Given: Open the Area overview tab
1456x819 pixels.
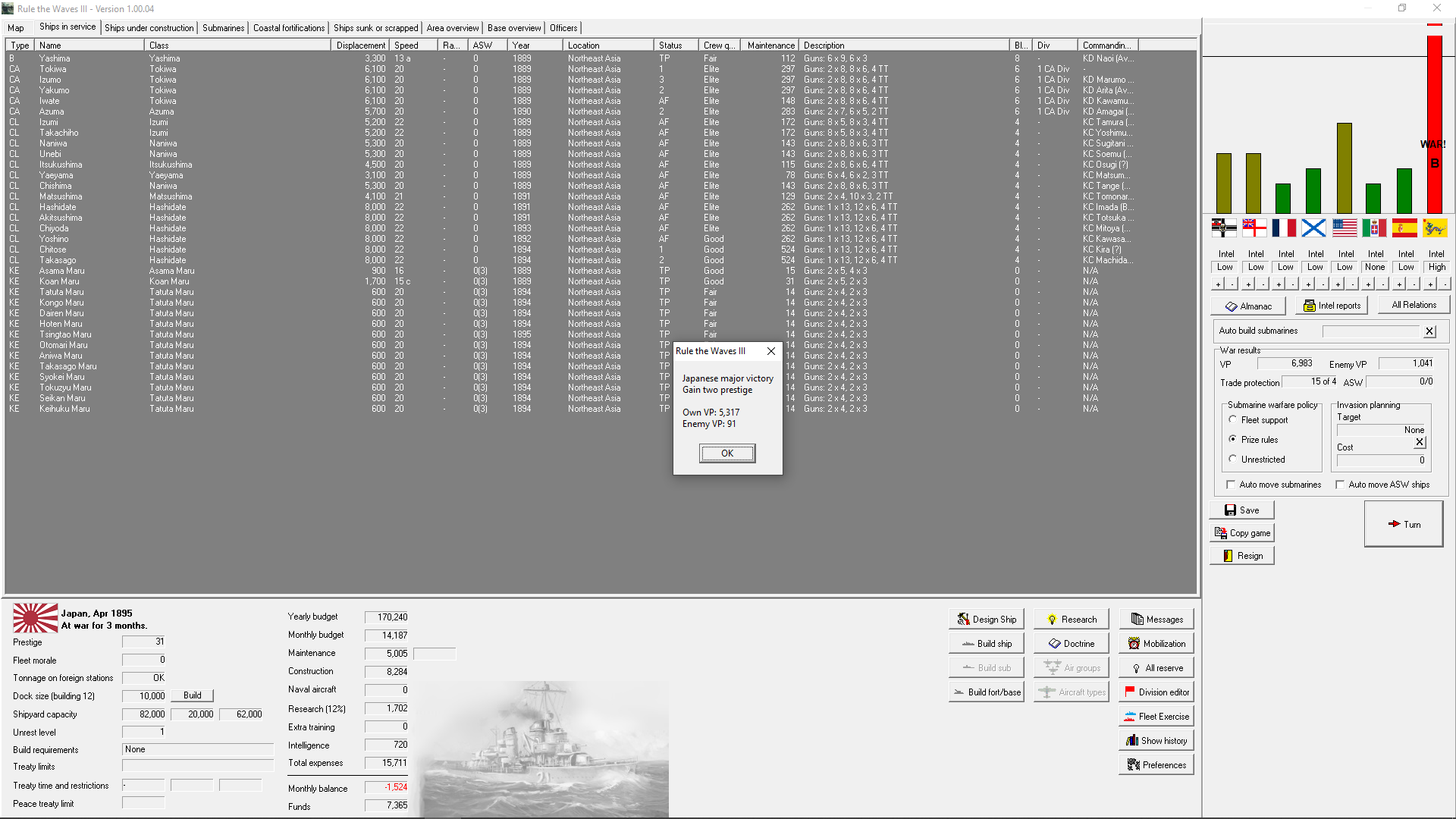Looking at the screenshot, I should pyautogui.click(x=452, y=28).
